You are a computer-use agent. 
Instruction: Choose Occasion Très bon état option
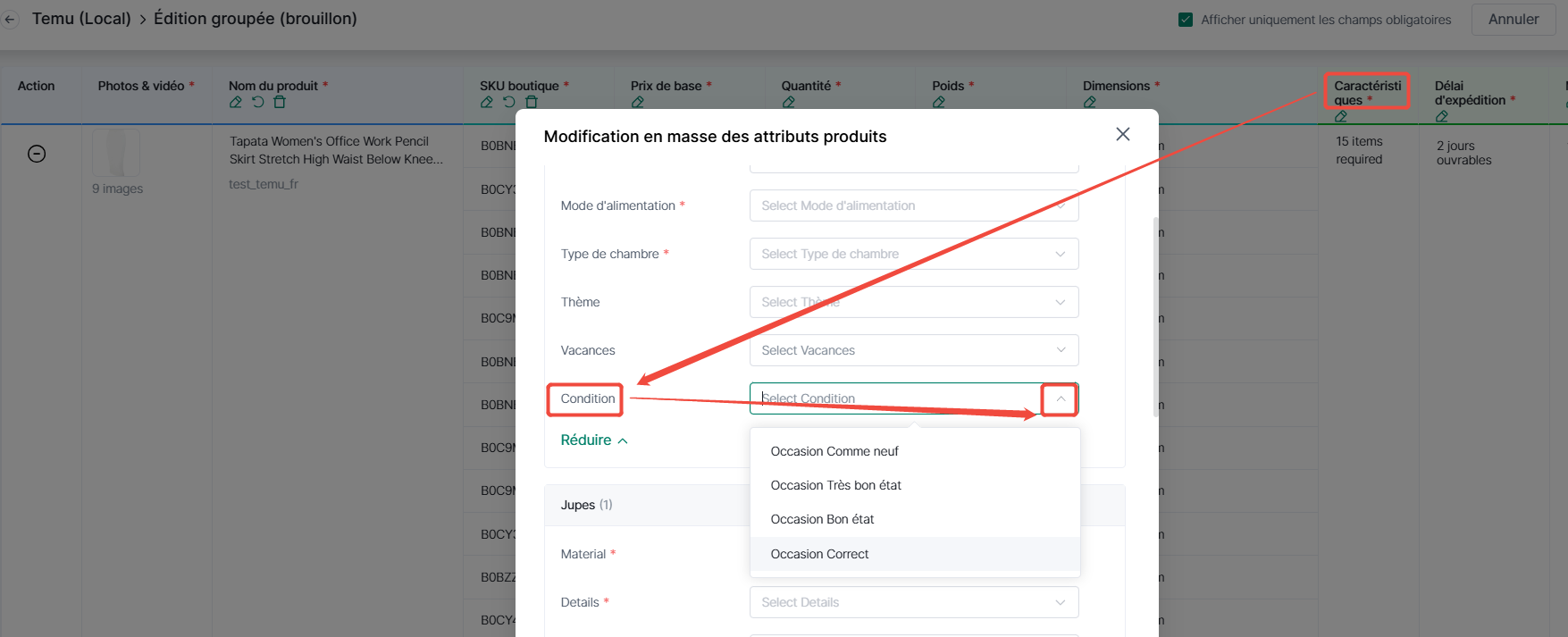[x=915, y=485]
